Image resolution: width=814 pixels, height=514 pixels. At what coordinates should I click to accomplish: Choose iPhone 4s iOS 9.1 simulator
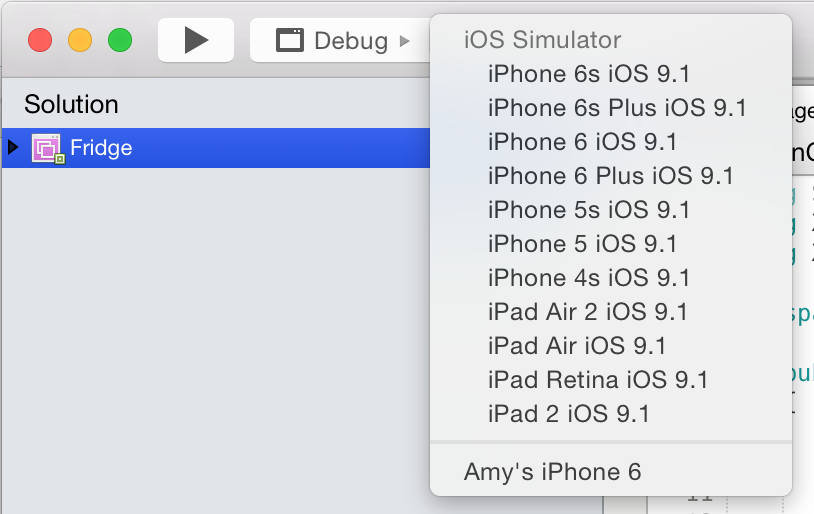pos(611,278)
